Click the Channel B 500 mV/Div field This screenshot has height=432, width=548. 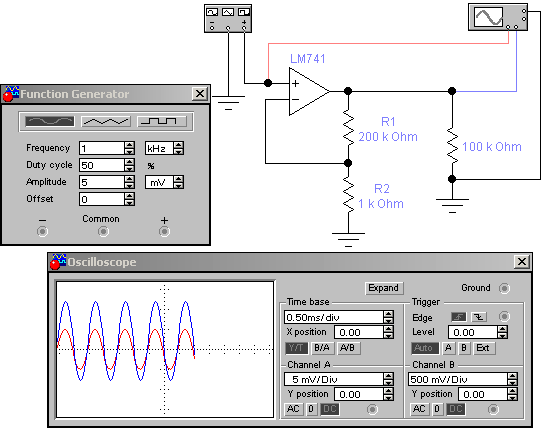pyautogui.click(x=458, y=379)
